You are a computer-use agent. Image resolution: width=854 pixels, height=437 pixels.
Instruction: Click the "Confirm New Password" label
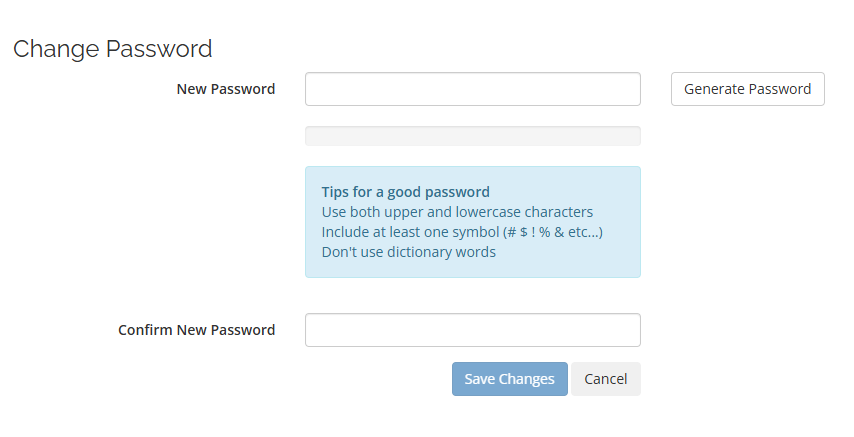tap(196, 330)
